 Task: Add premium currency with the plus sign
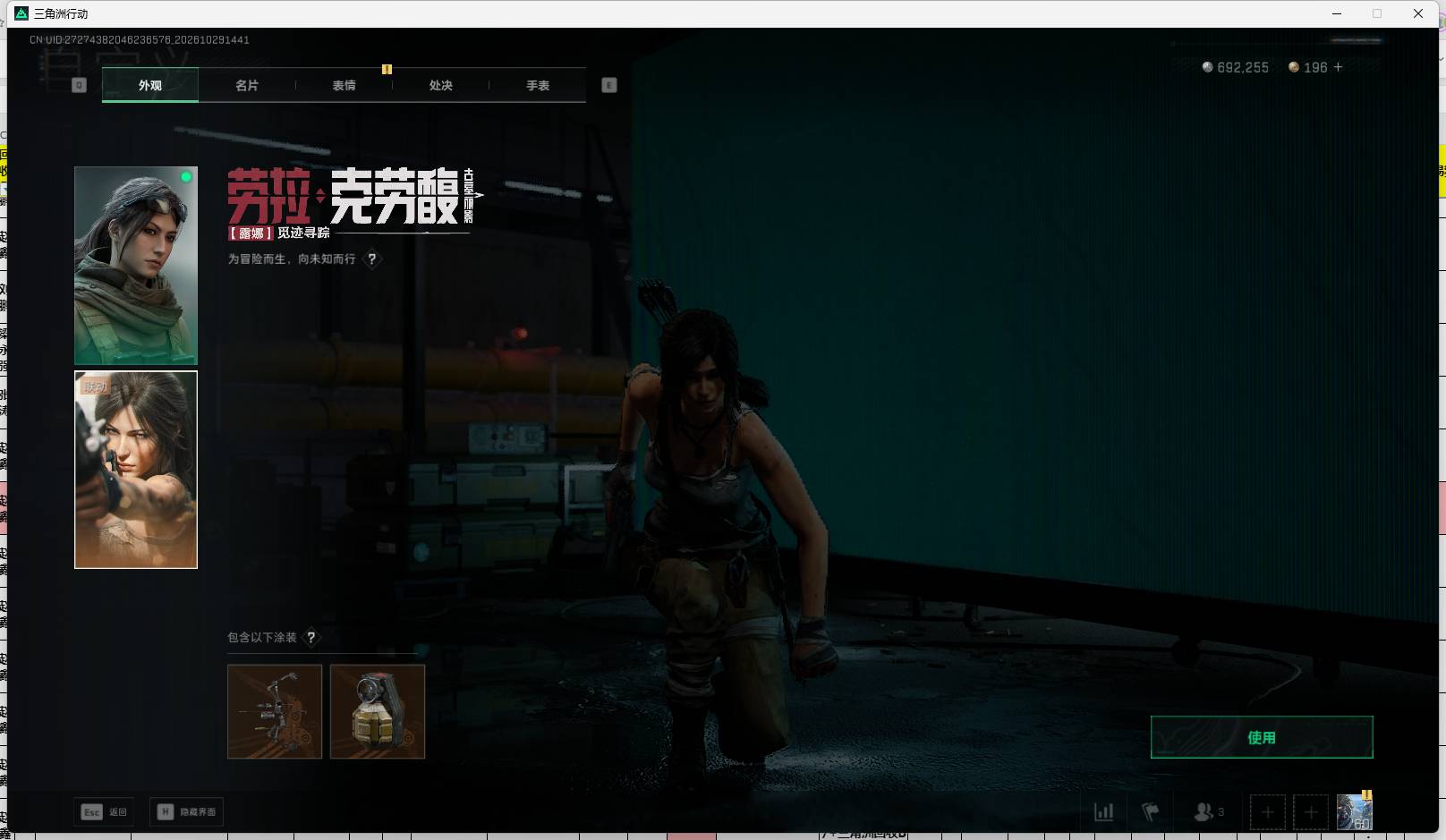coord(1338,67)
